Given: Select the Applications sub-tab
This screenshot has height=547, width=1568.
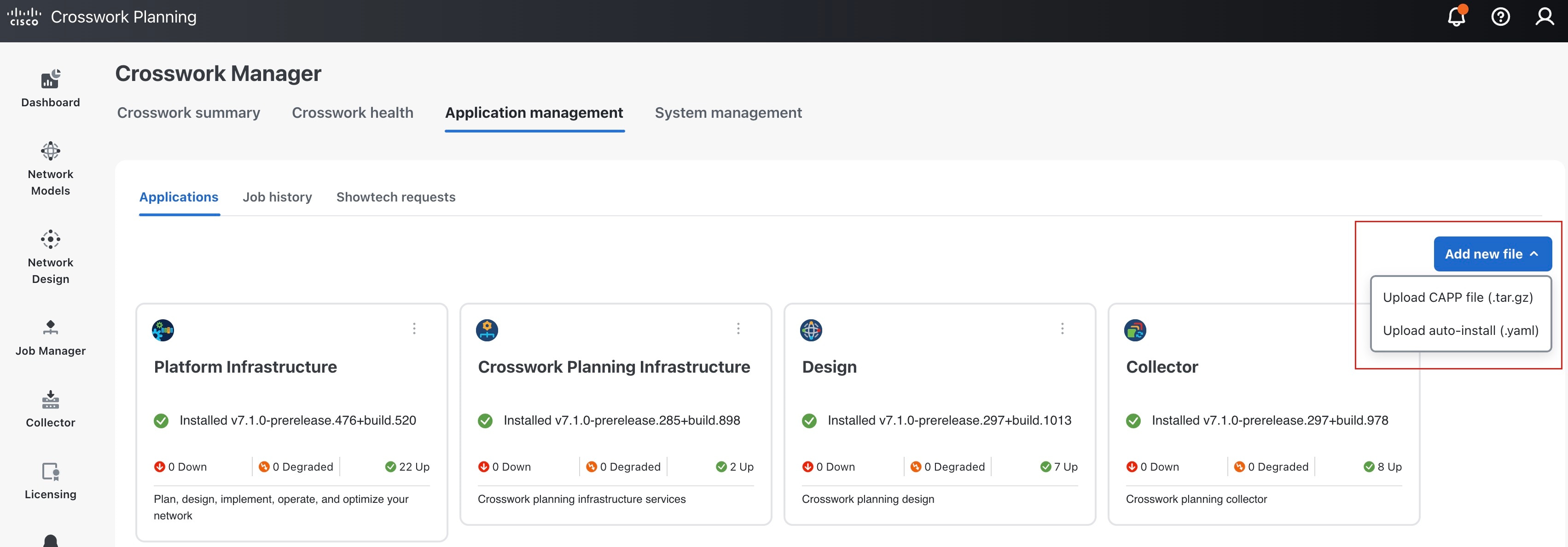Looking at the screenshot, I should click(178, 197).
